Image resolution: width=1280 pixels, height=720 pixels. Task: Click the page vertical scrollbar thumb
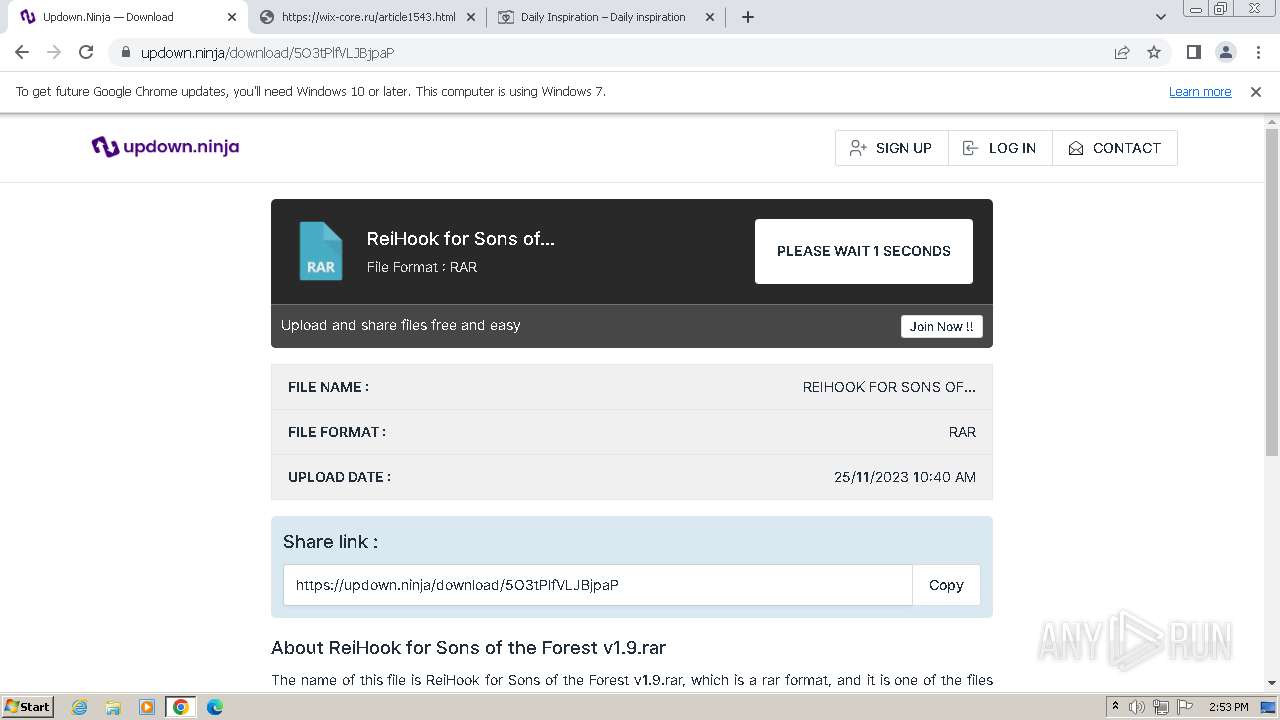click(x=1272, y=292)
